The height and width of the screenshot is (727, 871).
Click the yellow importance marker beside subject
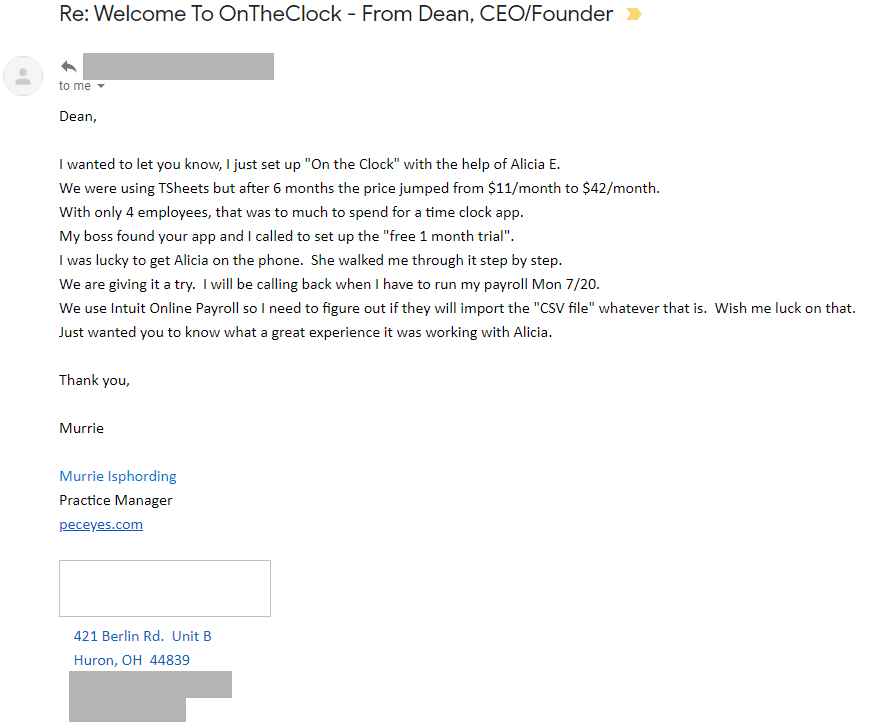coord(633,15)
